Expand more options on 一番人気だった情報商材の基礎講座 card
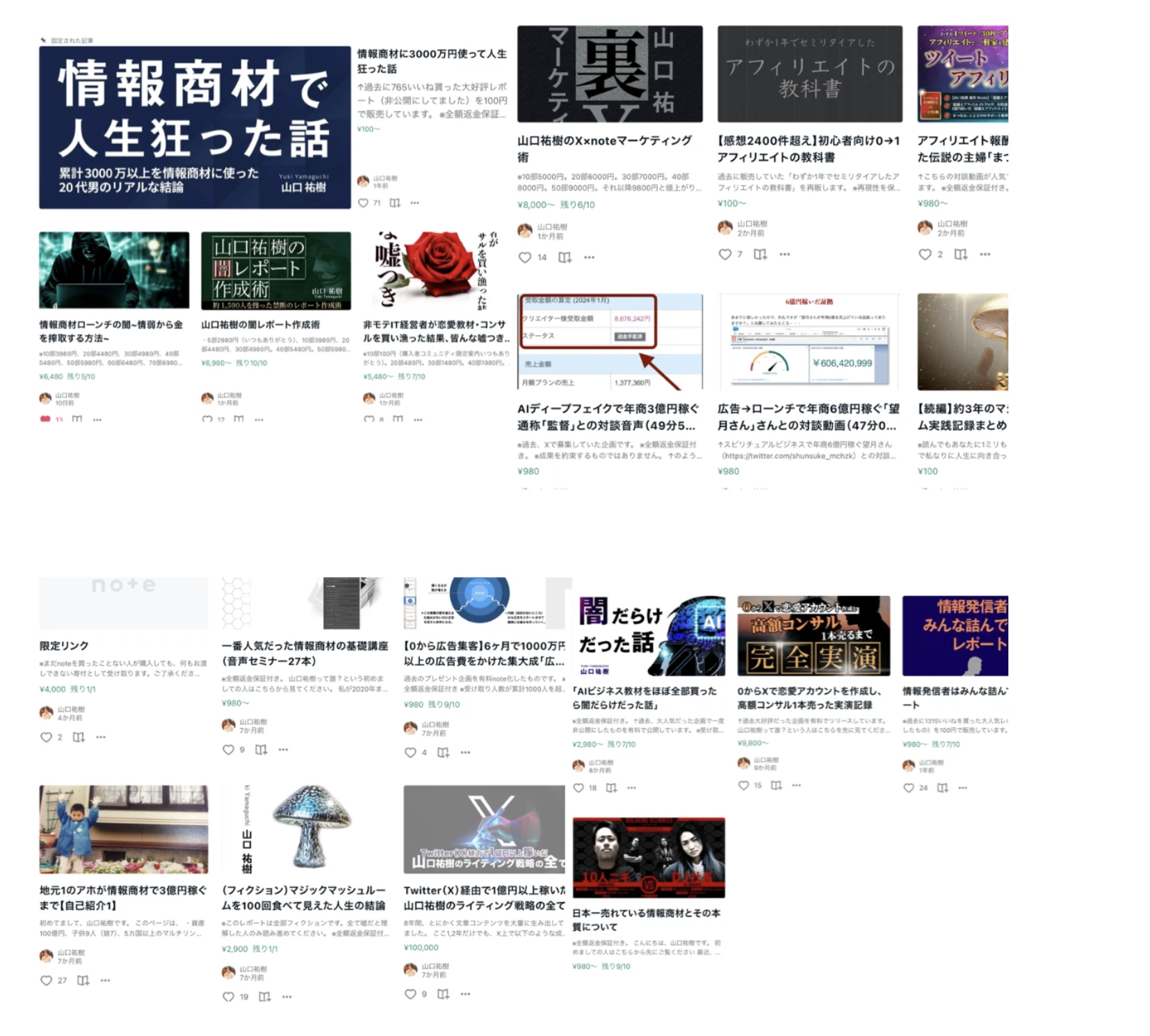The width and height of the screenshot is (1150, 1036). (x=283, y=750)
